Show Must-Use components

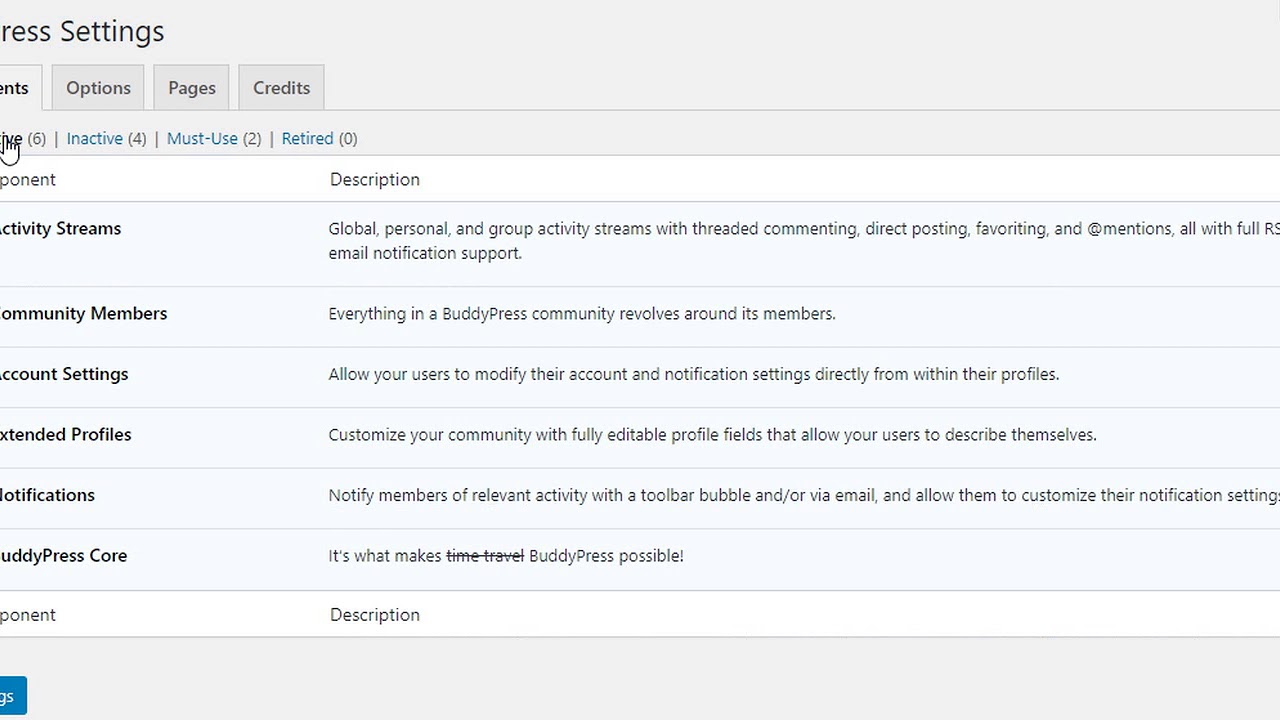coord(202,139)
